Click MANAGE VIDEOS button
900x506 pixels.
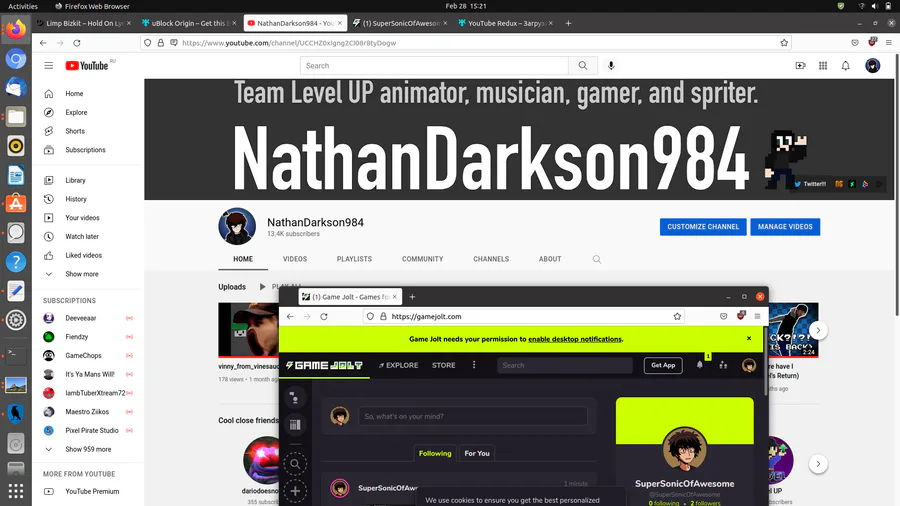click(785, 227)
